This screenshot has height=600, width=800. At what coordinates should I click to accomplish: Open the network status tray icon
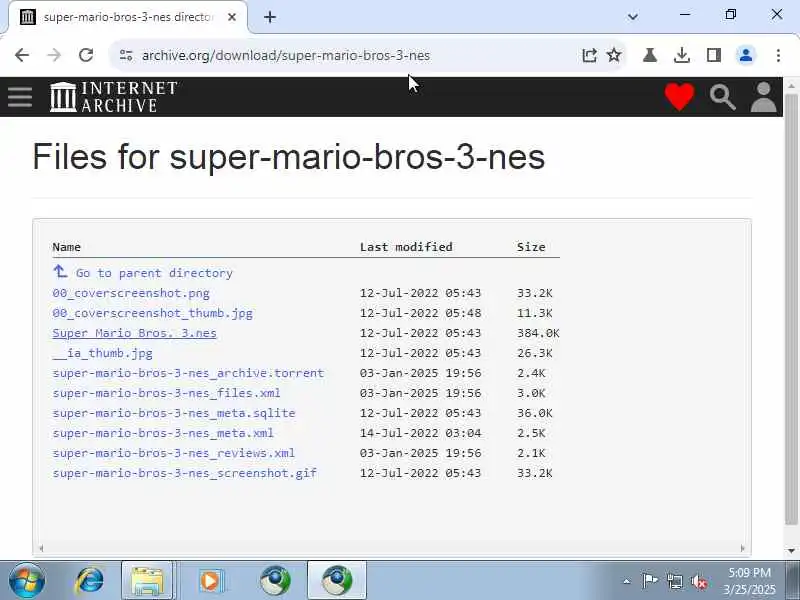(674, 581)
